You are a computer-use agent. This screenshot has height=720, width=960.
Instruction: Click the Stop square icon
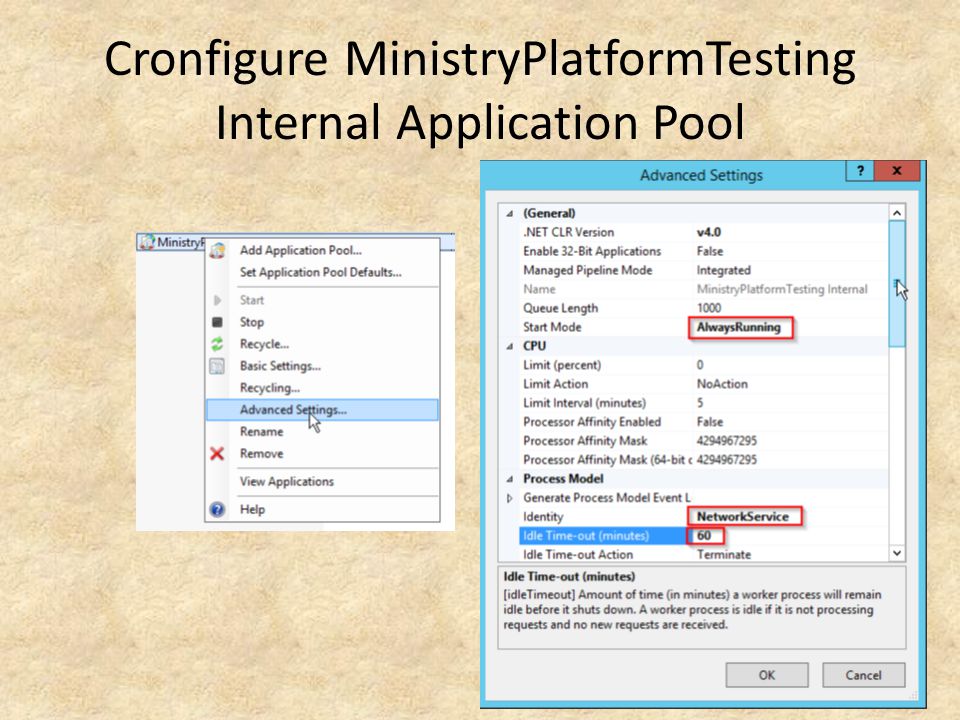[x=217, y=322]
